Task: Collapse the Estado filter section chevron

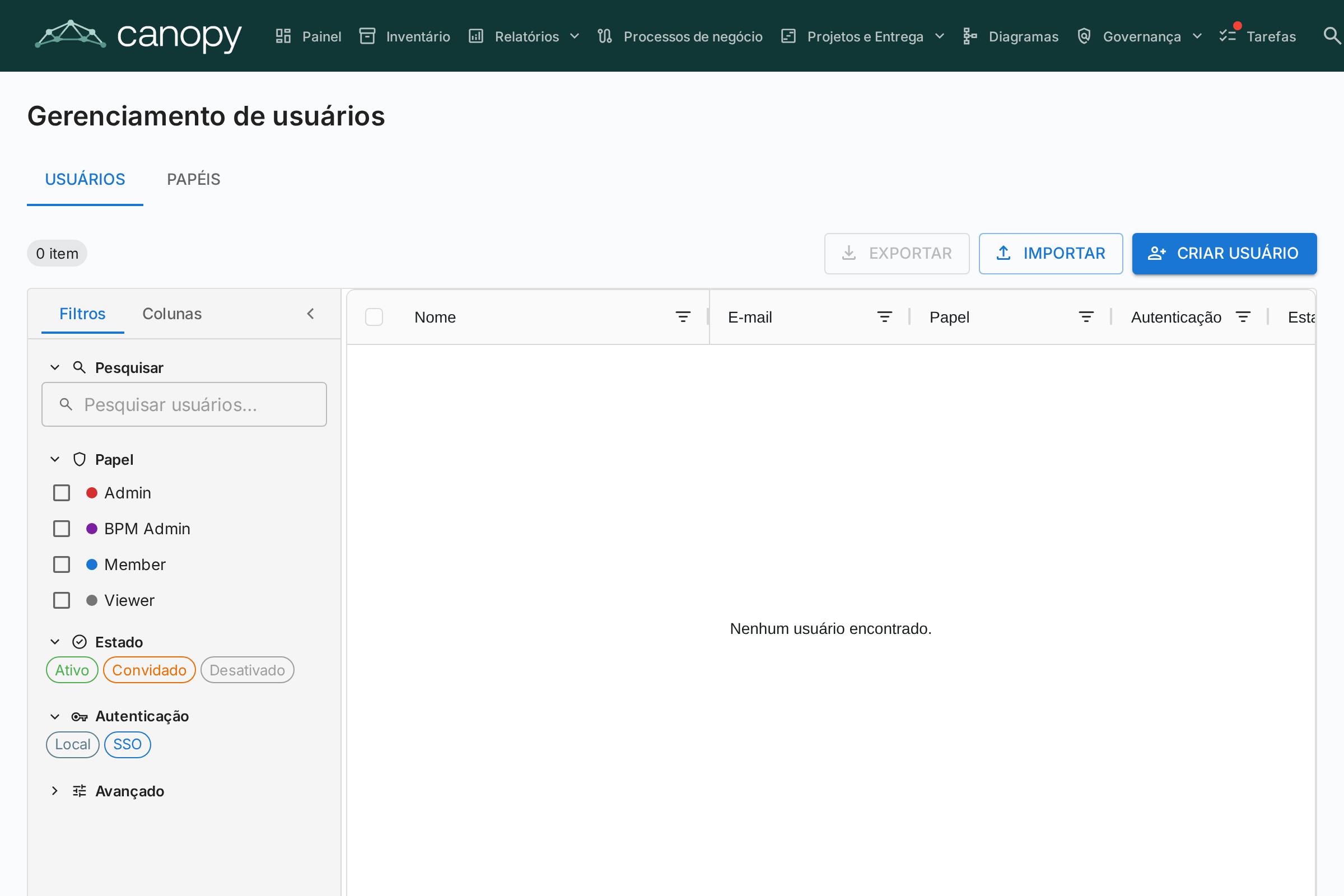Action: pos(55,642)
